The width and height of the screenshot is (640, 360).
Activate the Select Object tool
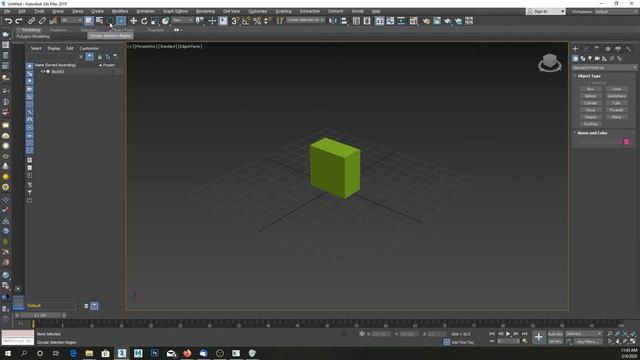click(x=89, y=21)
